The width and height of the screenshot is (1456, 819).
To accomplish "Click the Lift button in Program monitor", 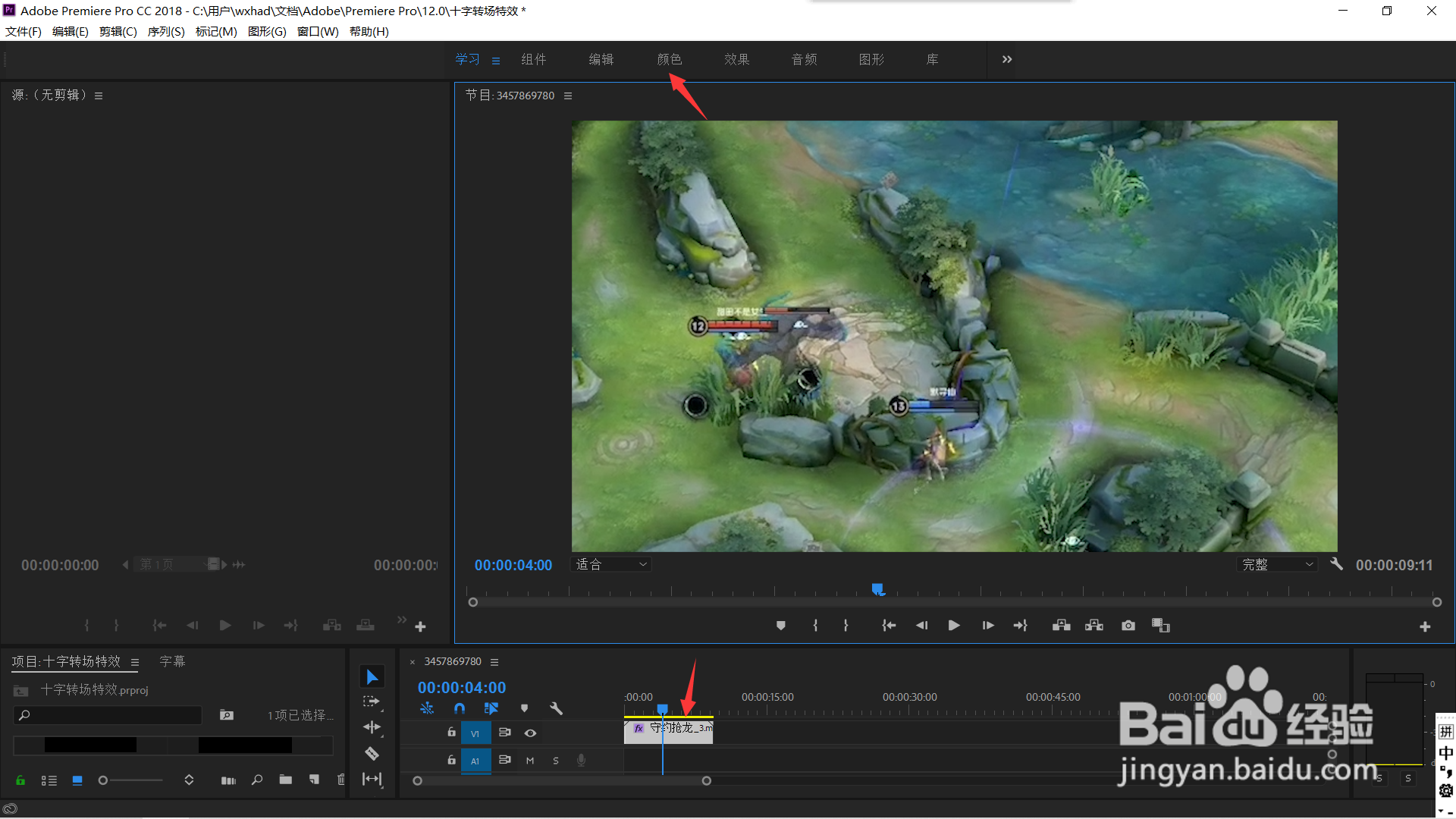I will (1061, 626).
